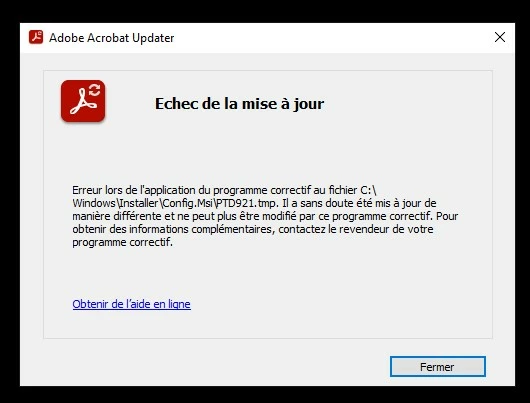Click the small Acrobat icon in title bar

point(36,37)
